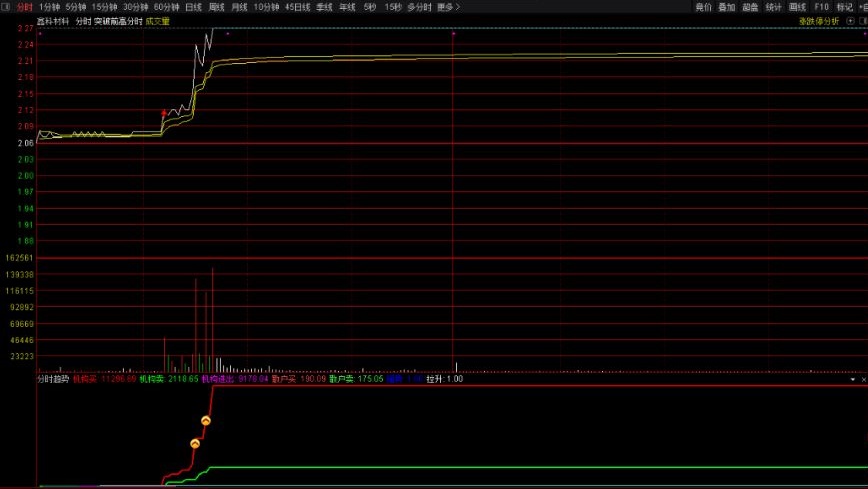Select the 5秒 period tab

[x=370, y=7]
